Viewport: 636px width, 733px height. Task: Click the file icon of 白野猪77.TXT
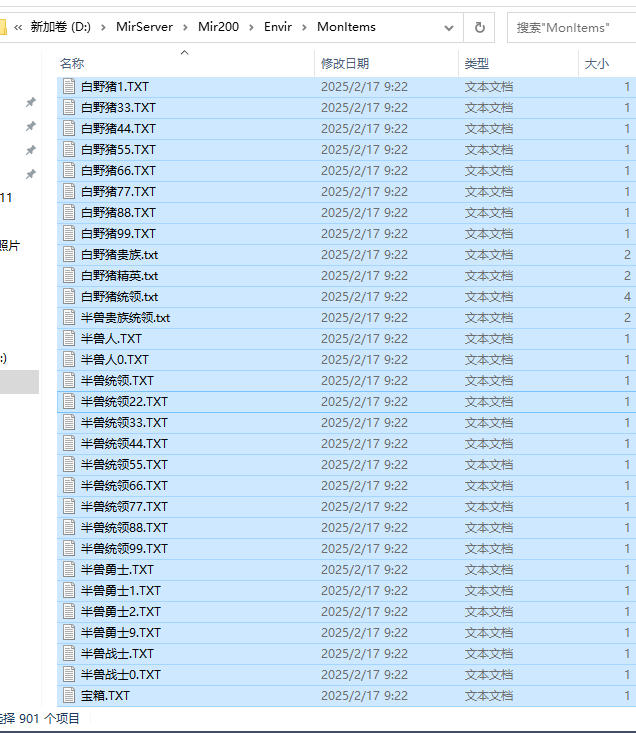tap(69, 192)
